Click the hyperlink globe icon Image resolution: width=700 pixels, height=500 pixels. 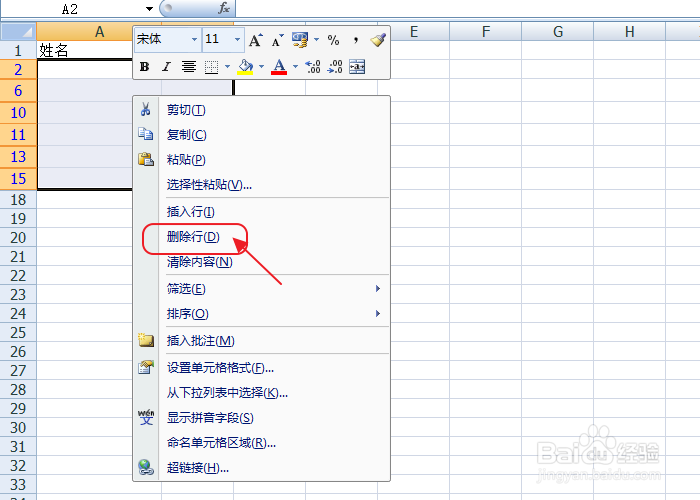(146, 467)
